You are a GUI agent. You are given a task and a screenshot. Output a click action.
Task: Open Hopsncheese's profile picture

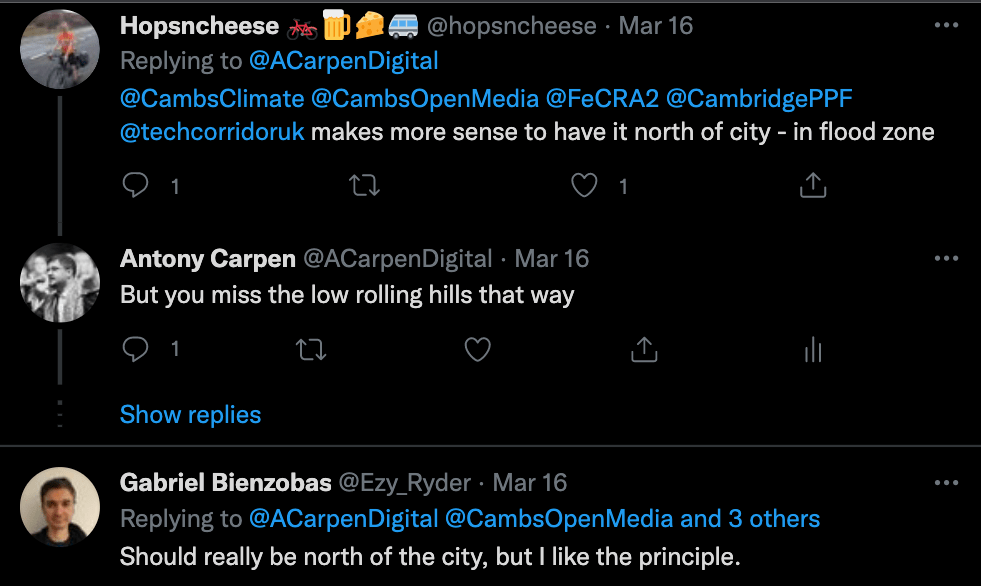point(60,50)
